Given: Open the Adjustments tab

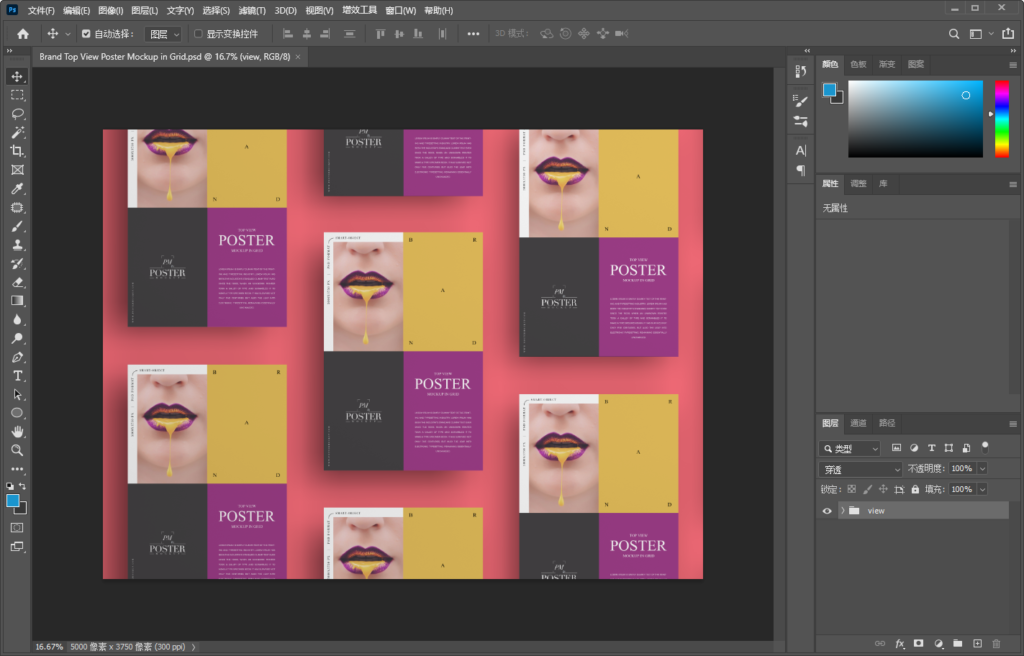Looking at the screenshot, I should 858,184.
